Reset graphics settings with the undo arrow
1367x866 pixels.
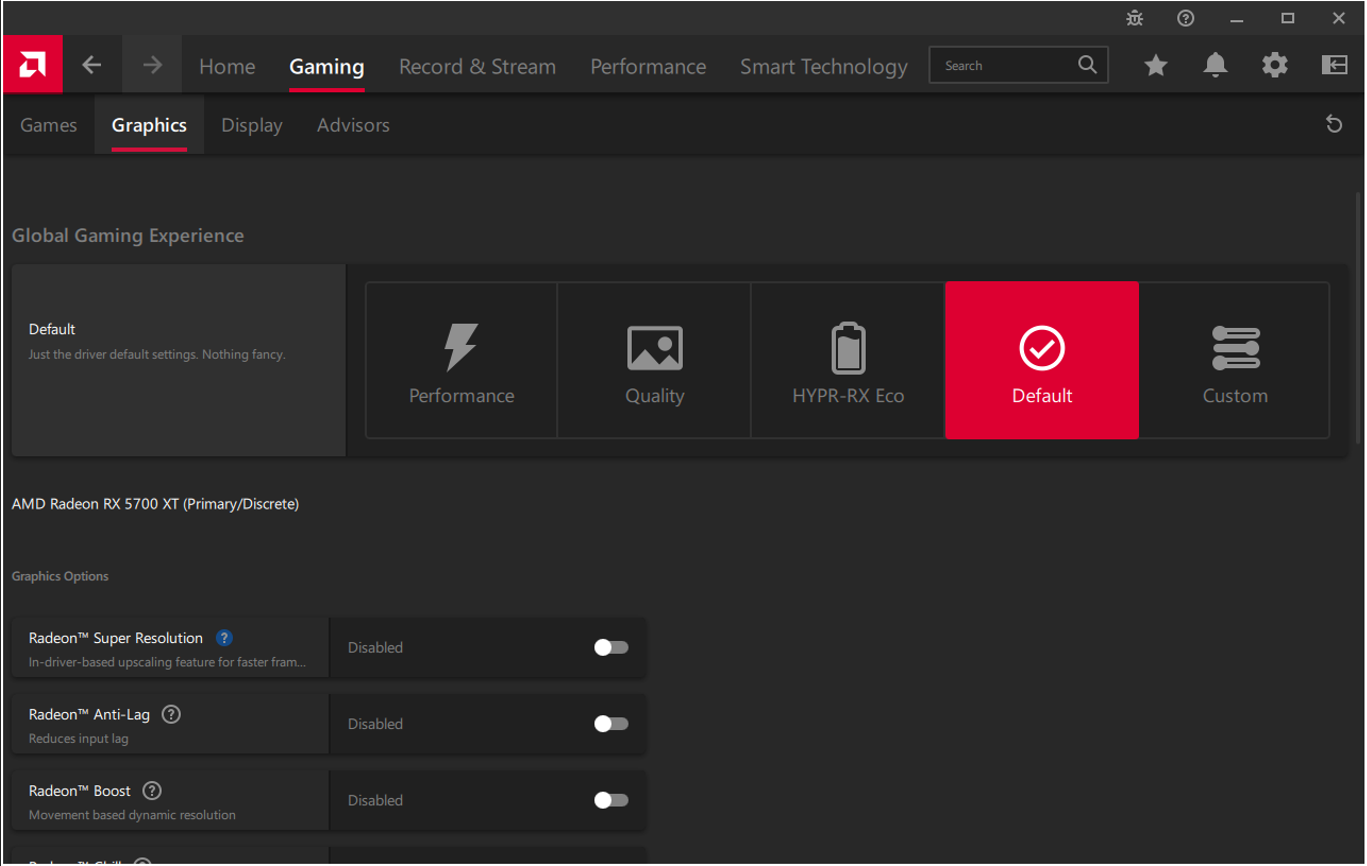click(1334, 124)
